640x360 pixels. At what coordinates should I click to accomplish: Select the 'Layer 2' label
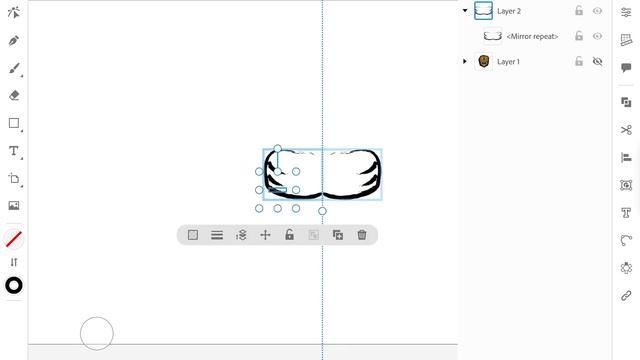tap(509, 11)
